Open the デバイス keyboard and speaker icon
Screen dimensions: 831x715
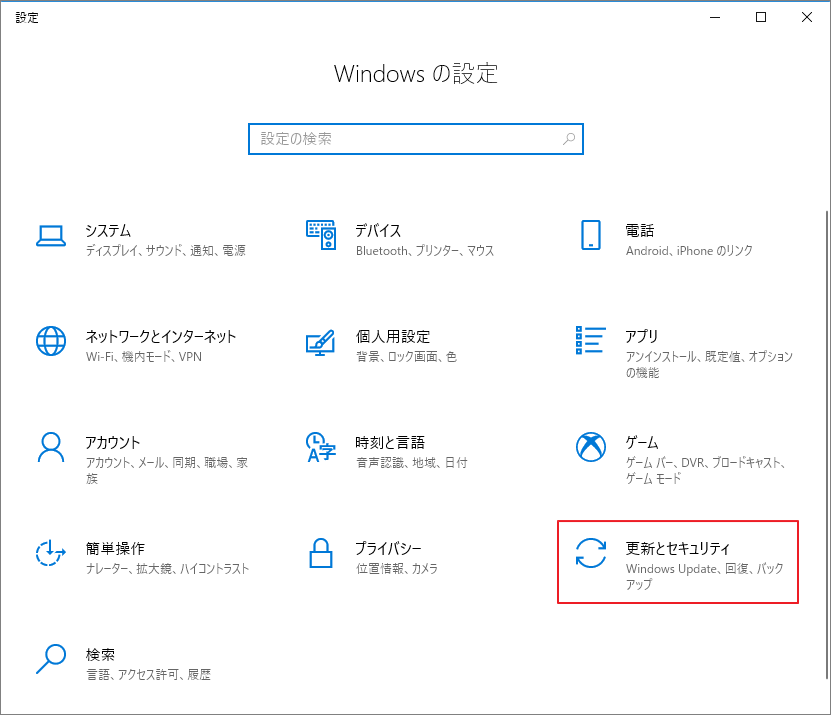tap(321, 235)
